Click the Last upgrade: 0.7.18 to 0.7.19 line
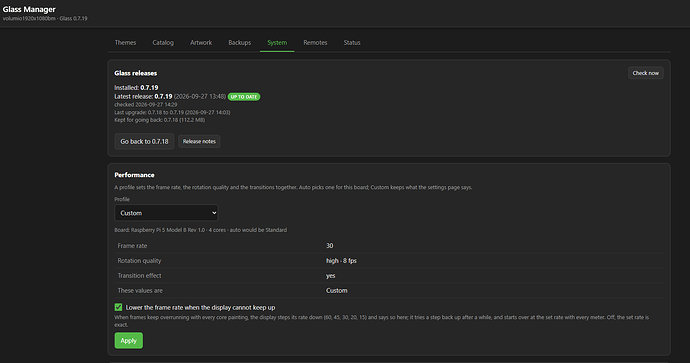Screen dimensions: 690x363 point(172,112)
